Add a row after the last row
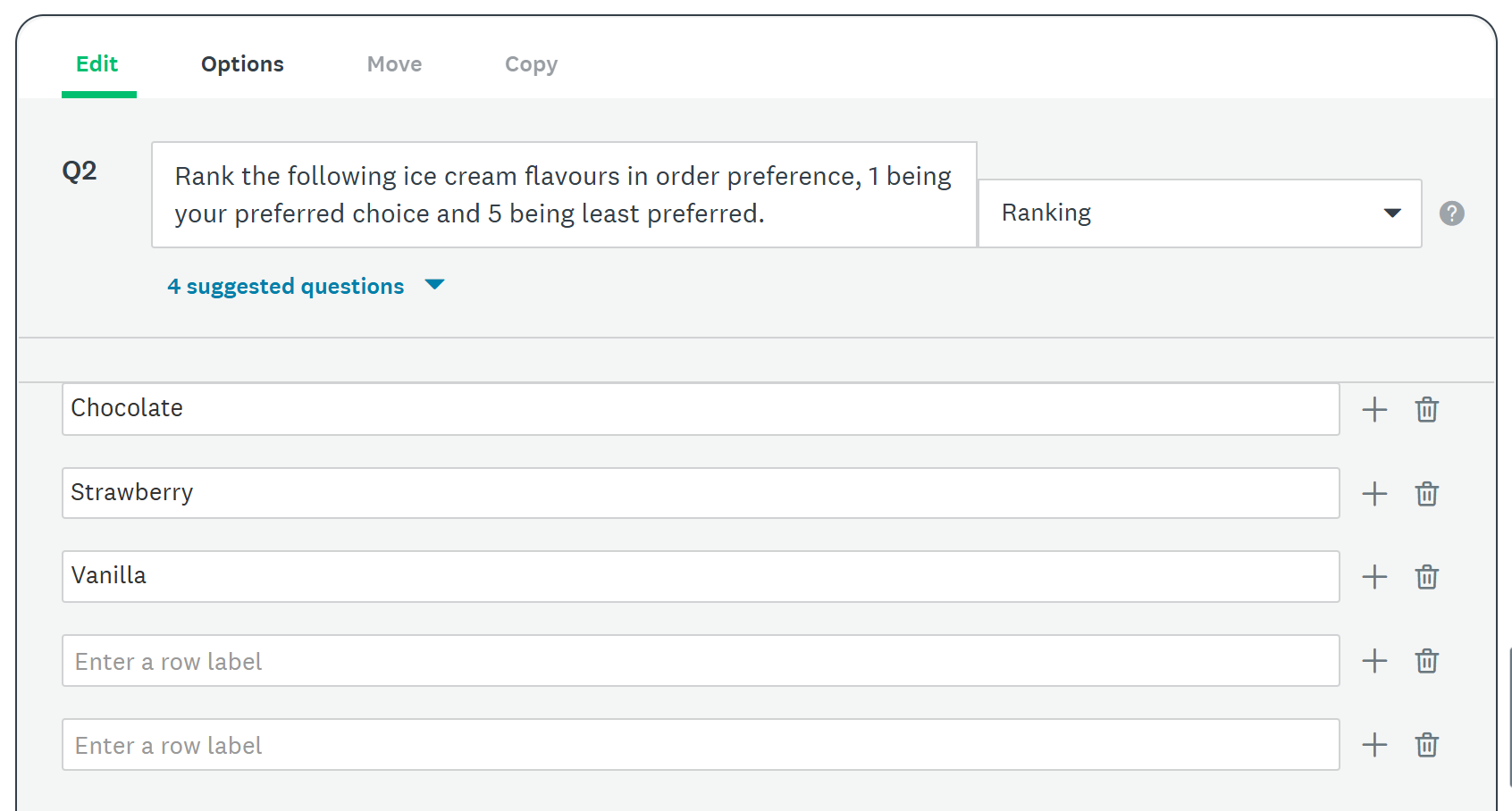The width and height of the screenshot is (1512, 811). 1374,745
